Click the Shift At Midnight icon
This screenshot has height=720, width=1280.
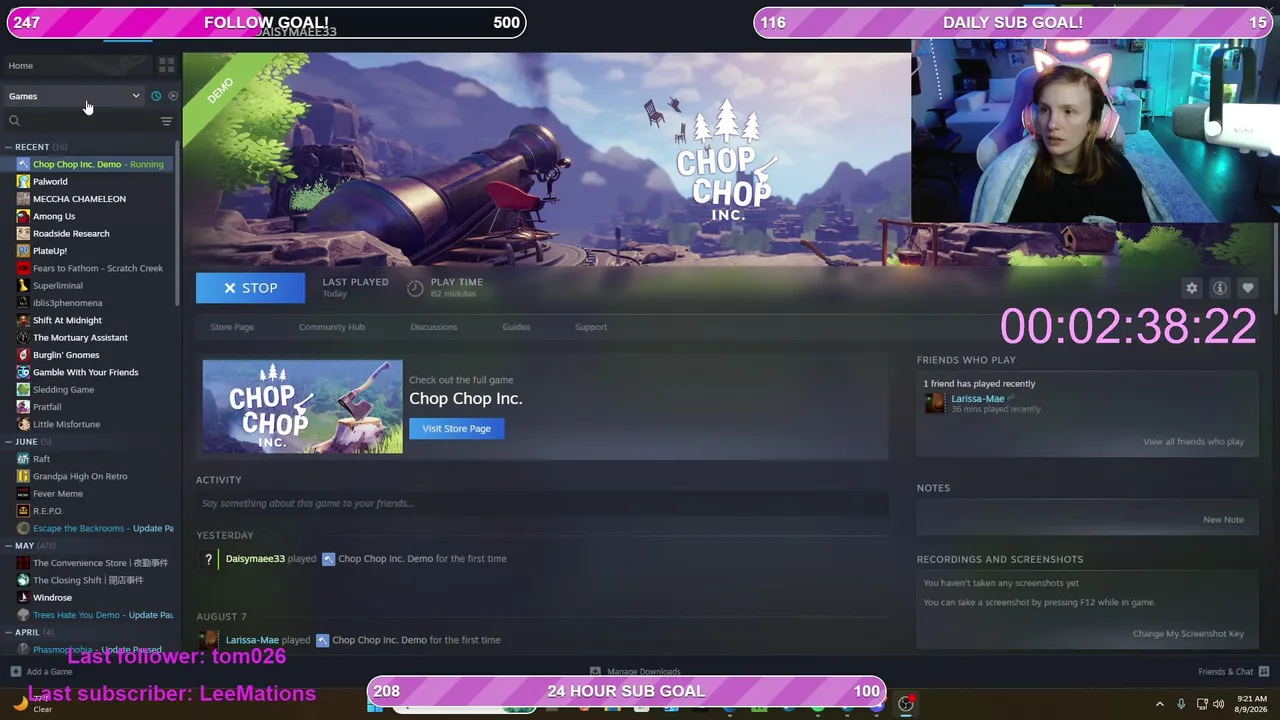point(23,320)
